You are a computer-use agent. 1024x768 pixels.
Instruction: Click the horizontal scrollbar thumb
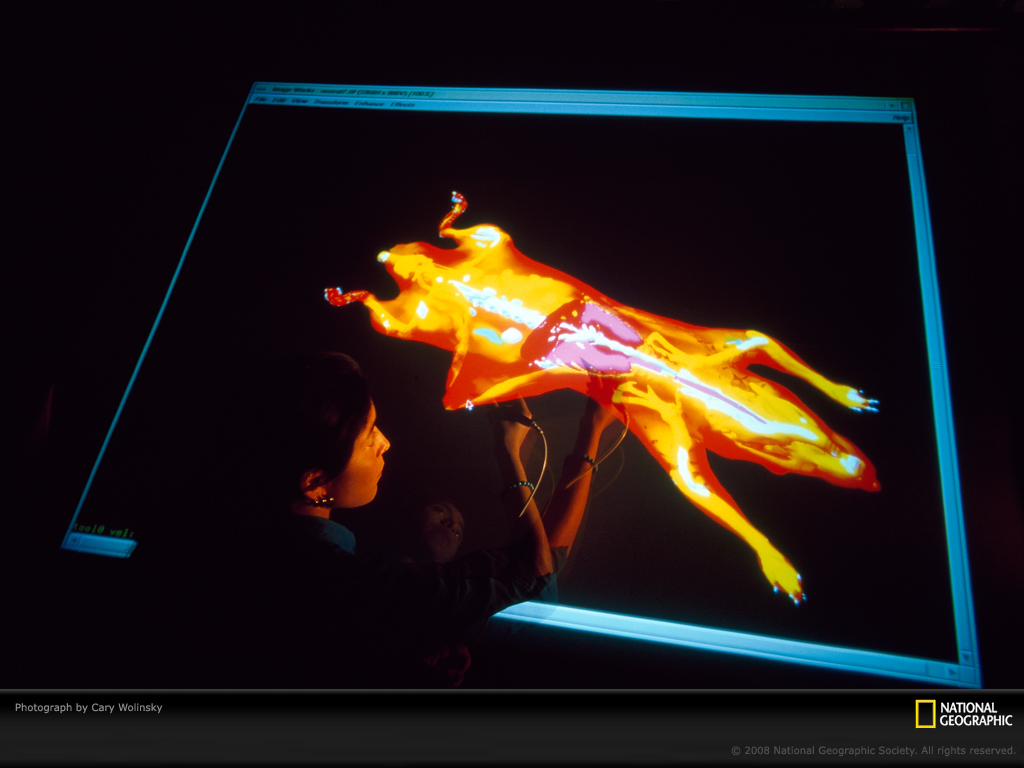point(108,545)
